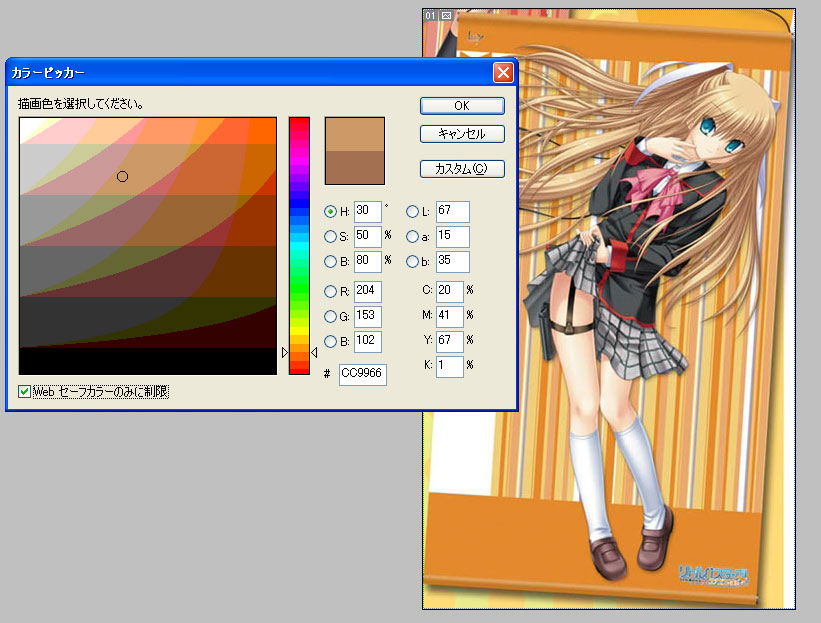Click the M magenta field showing 41
This screenshot has width=821, height=623.
[x=450, y=316]
